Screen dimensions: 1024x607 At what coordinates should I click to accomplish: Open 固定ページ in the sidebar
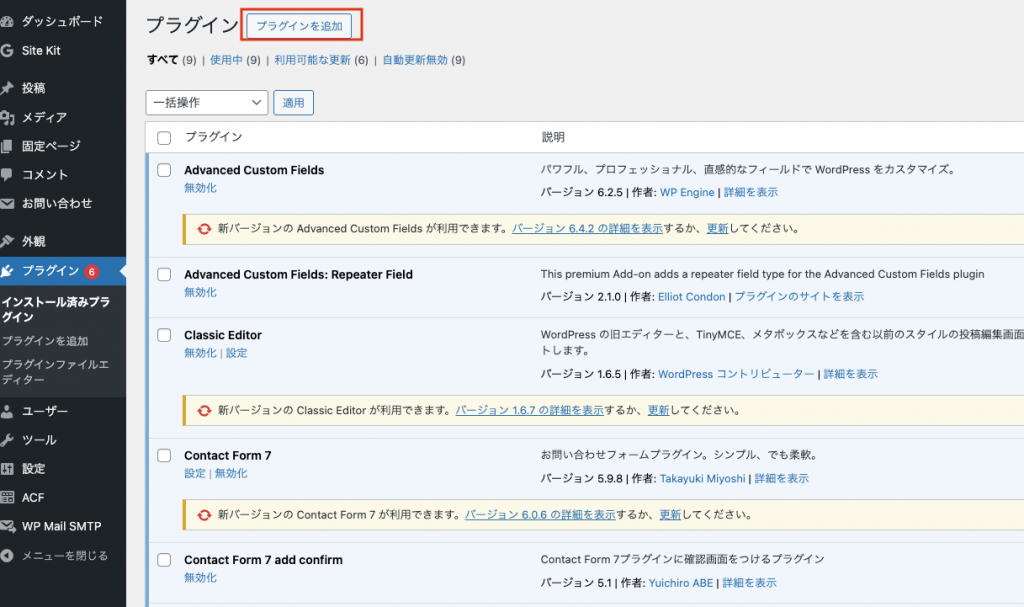51,146
